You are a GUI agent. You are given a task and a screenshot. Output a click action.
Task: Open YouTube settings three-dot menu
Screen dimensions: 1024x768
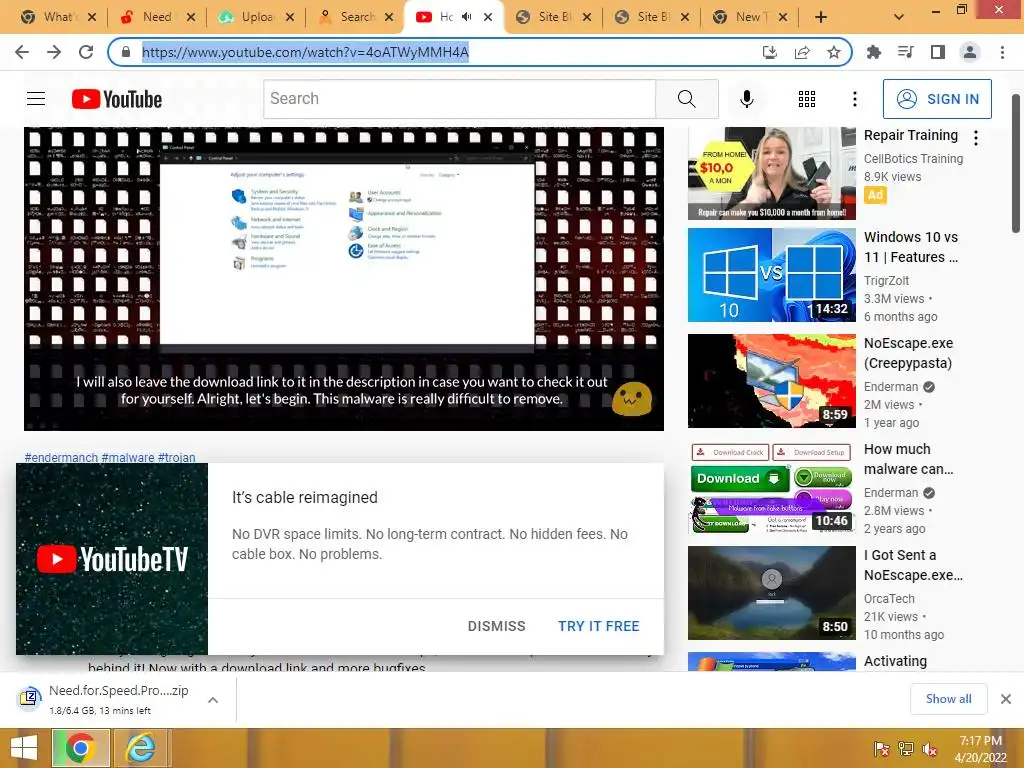point(855,99)
